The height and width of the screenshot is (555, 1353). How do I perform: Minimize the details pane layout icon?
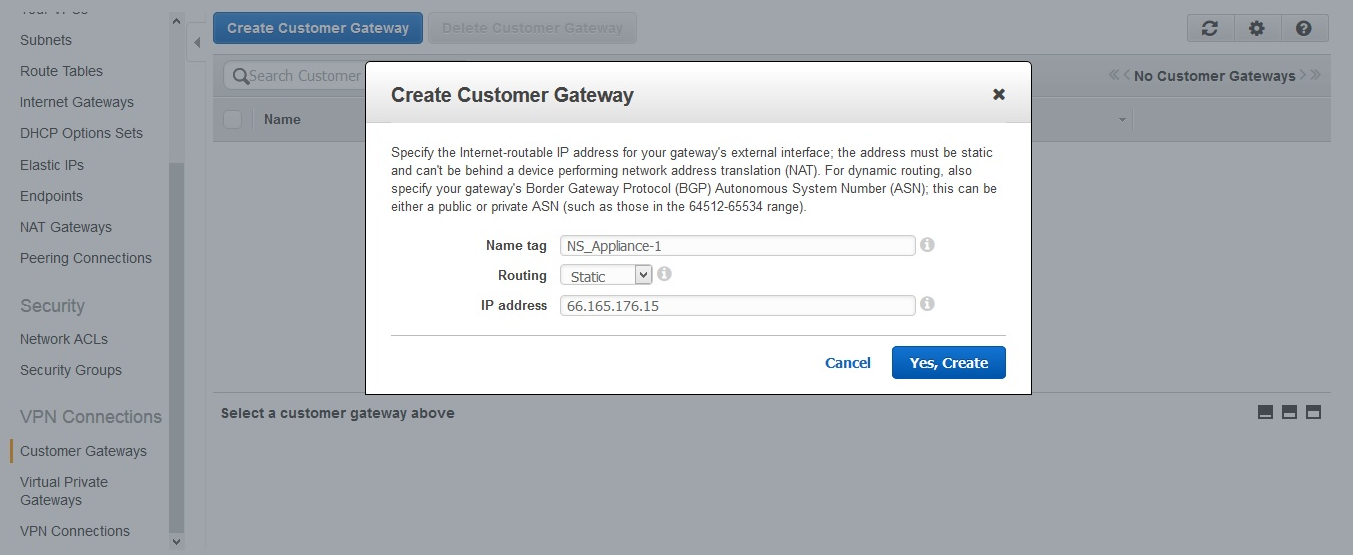click(x=1265, y=412)
